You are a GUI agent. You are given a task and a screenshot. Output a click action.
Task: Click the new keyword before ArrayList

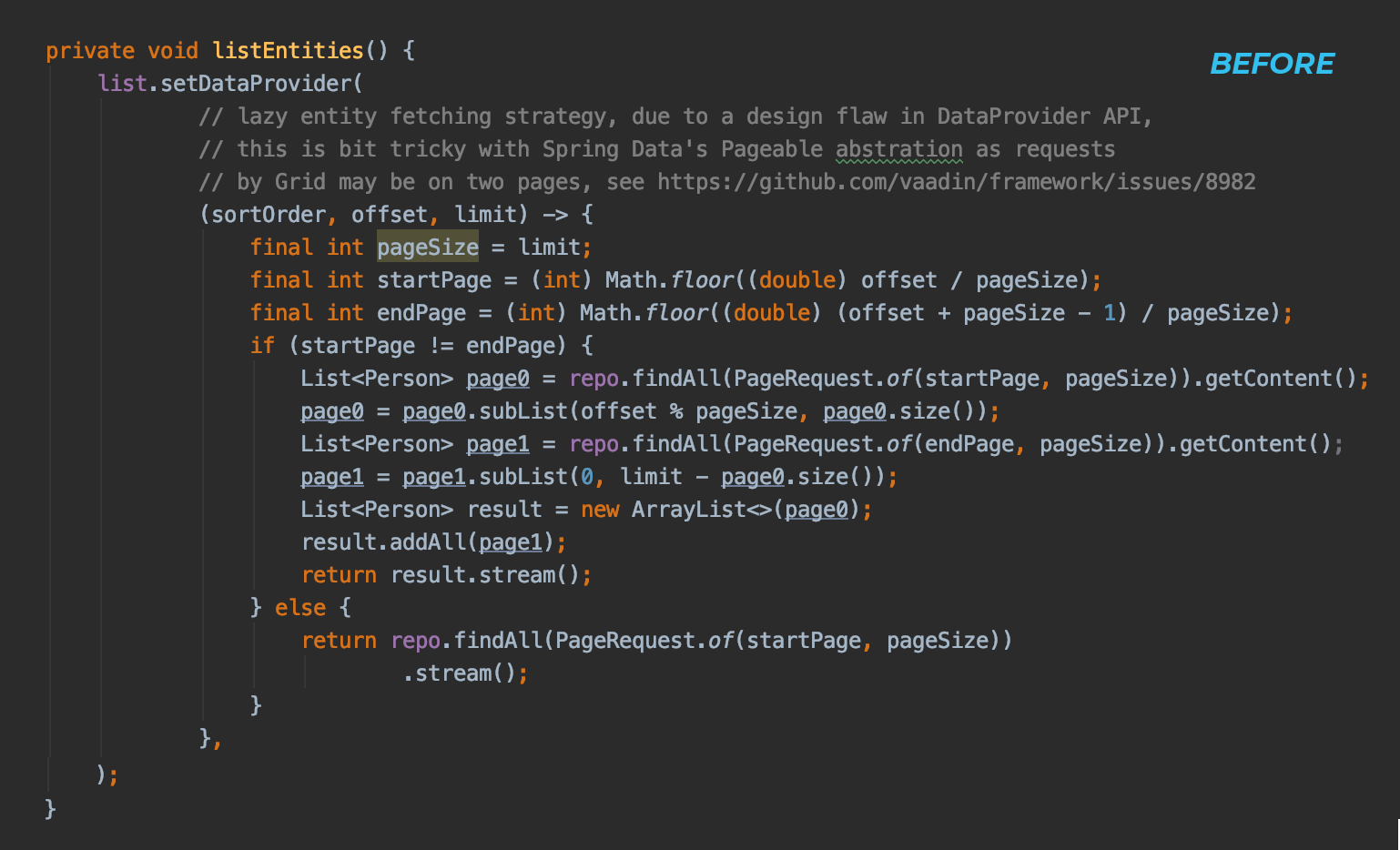(x=600, y=510)
